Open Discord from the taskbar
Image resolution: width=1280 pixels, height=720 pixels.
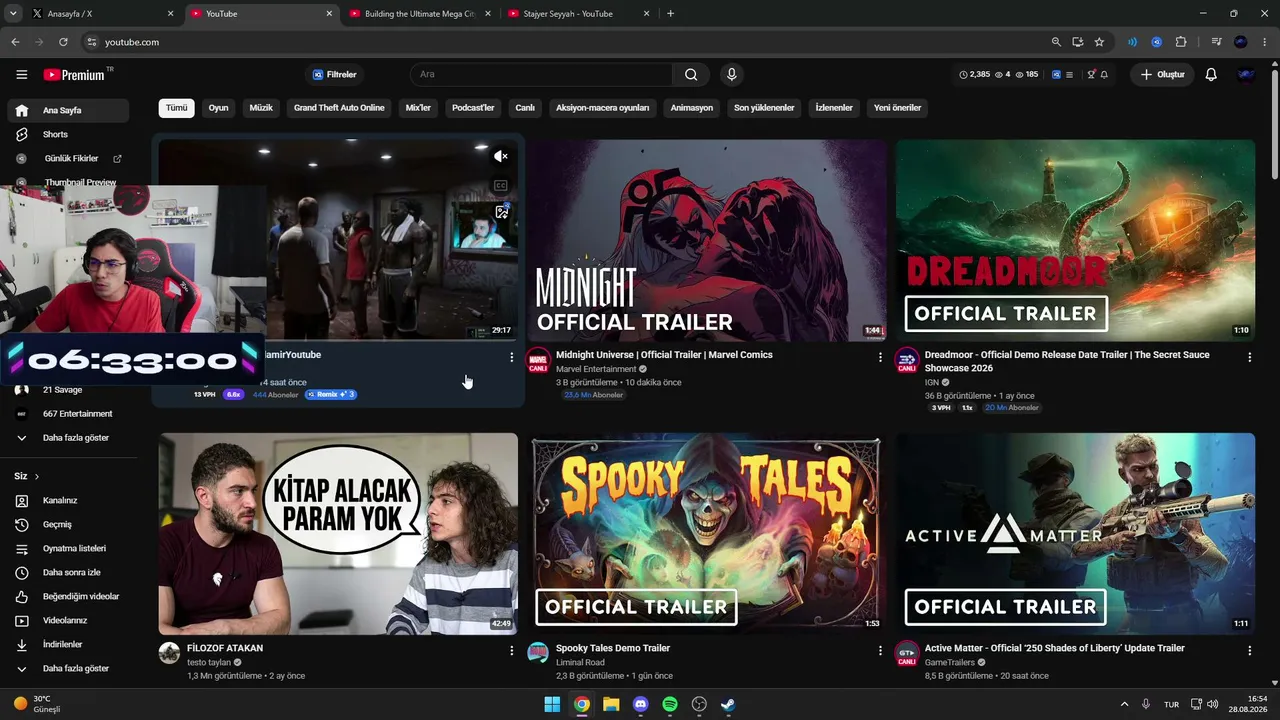(640, 704)
